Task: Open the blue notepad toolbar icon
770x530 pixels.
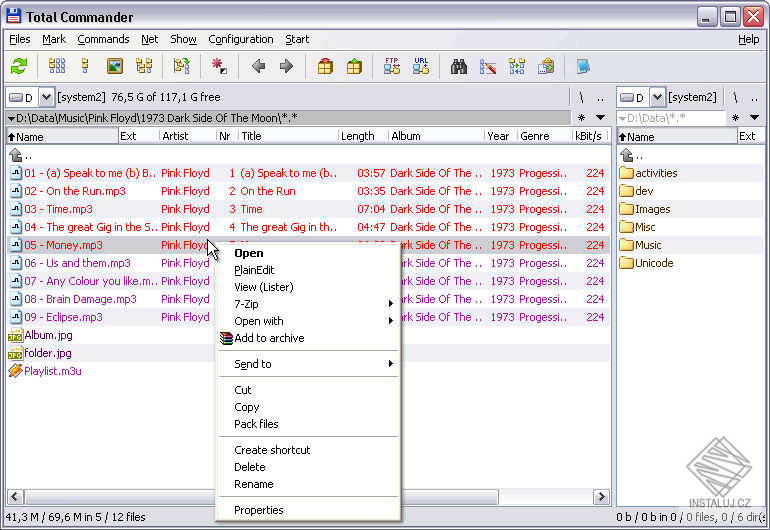Action: point(583,66)
